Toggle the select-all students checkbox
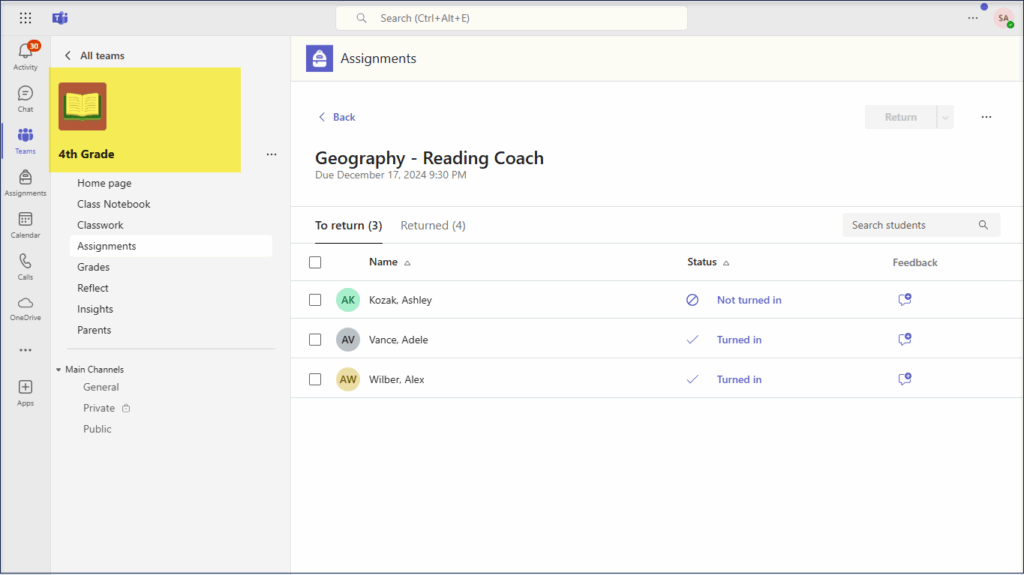 coord(315,262)
